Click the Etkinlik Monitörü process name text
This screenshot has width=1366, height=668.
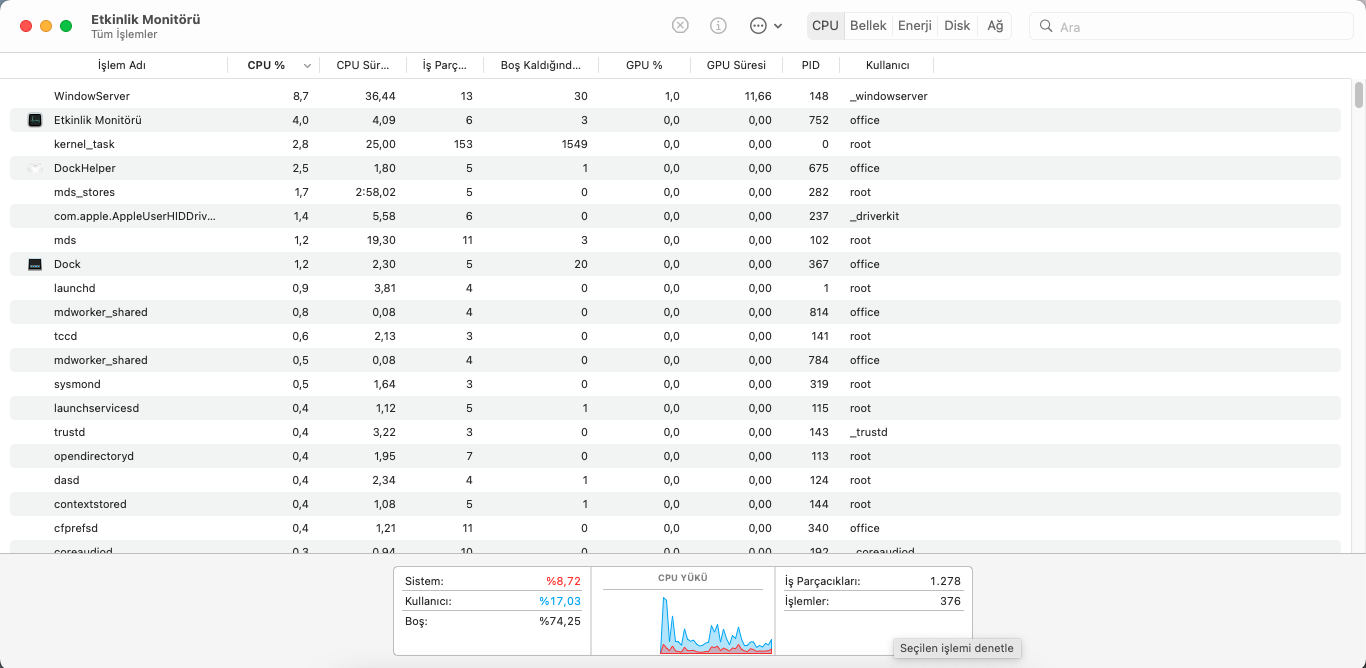(98, 120)
